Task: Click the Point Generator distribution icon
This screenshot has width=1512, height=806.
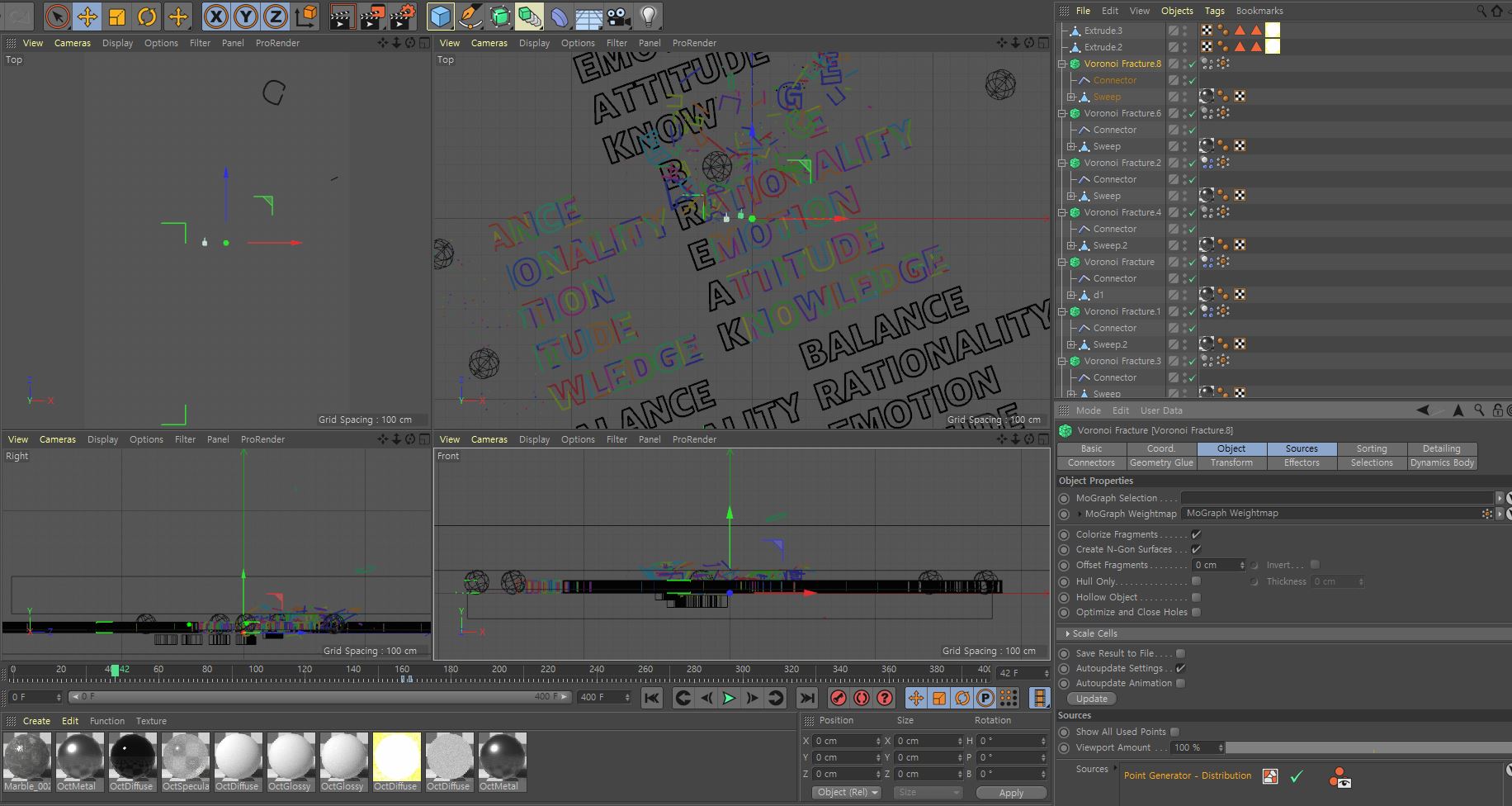Action: pyautogui.click(x=1270, y=776)
